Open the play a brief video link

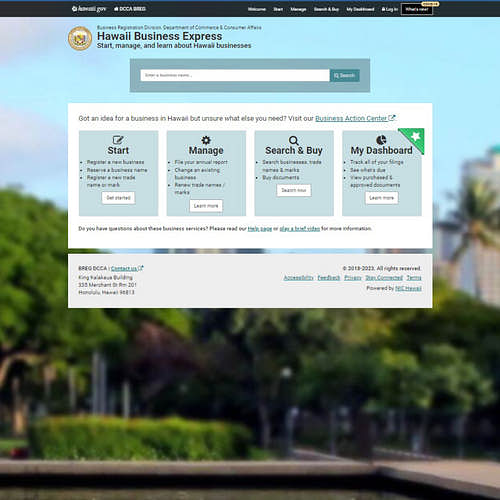click(299, 229)
